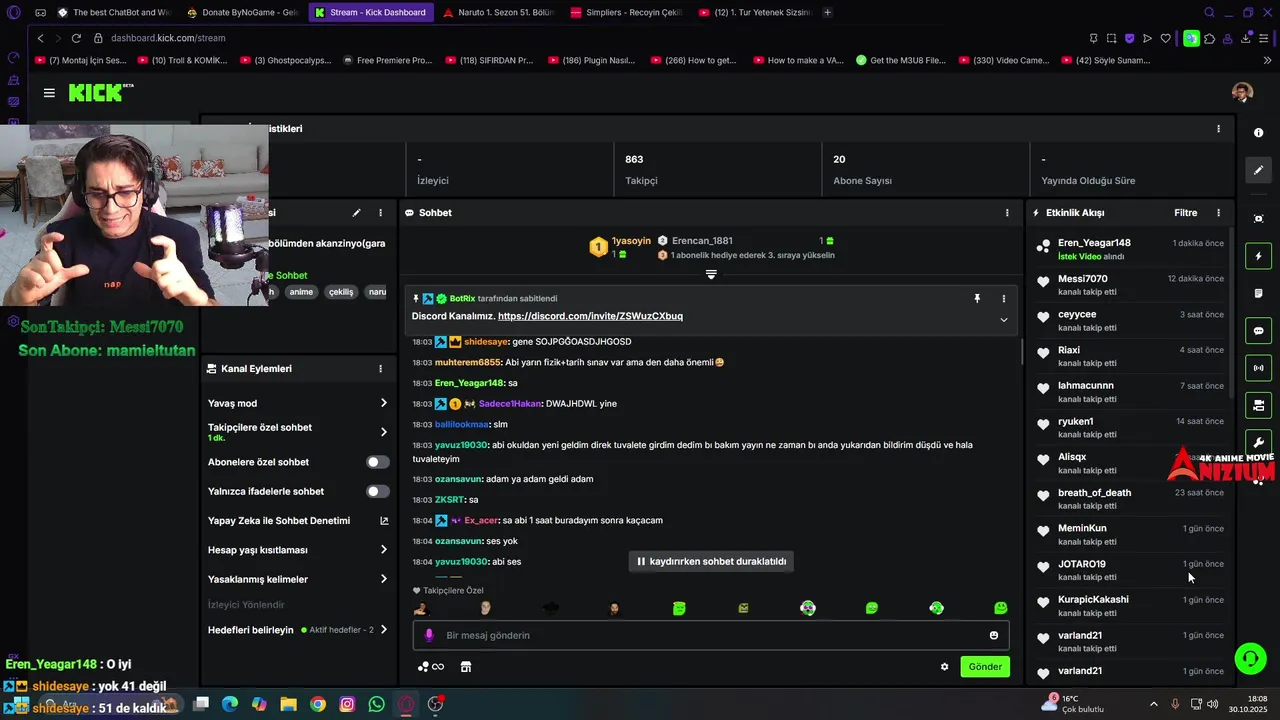Click the emoji picker in message box
The width and height of the screenshot is (1280, 720).
coord(993,635)
